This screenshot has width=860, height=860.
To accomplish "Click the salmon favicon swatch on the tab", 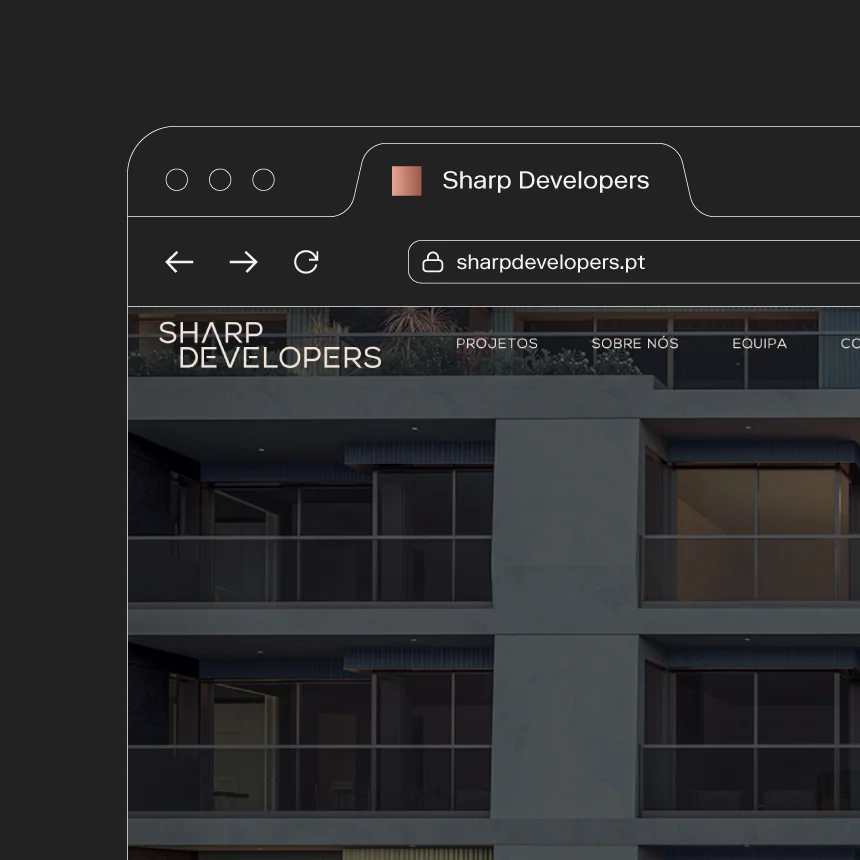I will [x=406, y=180].
